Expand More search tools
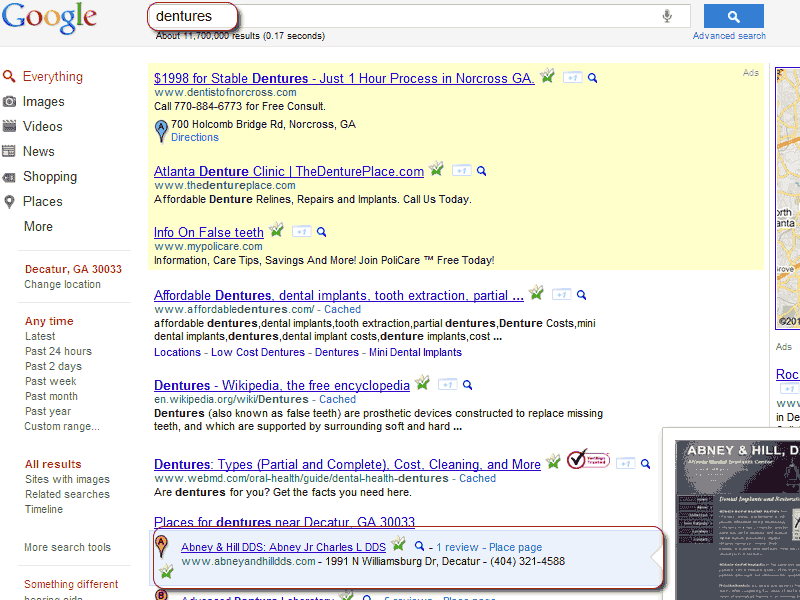 tap(67, 547)
